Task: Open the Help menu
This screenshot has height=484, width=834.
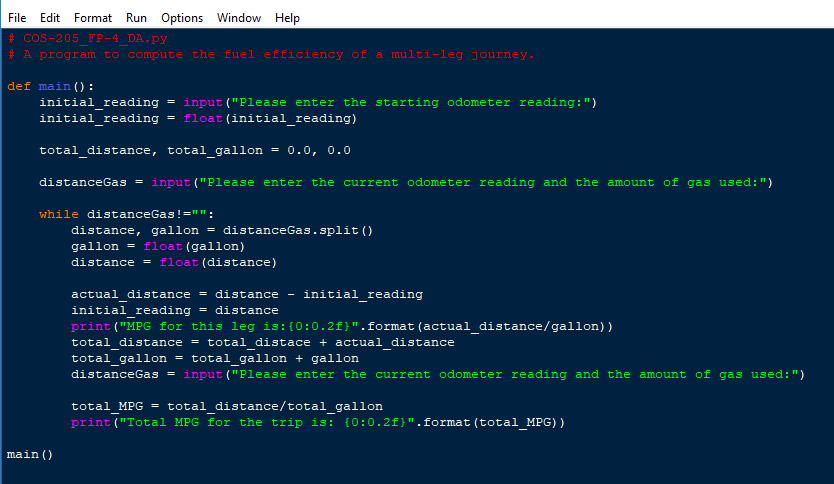Action: [287, 18]
